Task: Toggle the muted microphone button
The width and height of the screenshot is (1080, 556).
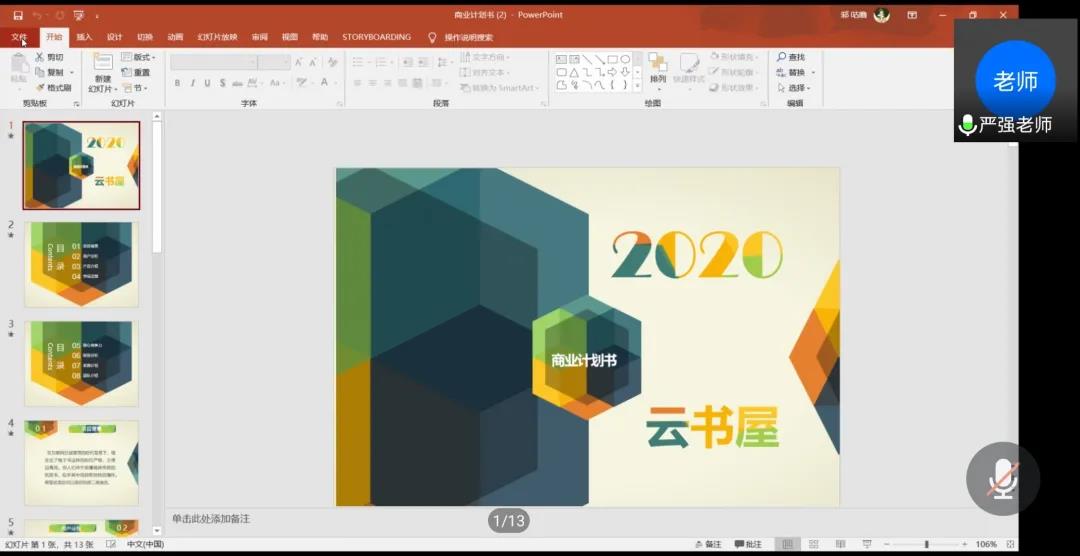Action: pyautogui.click(x=1002, y=480)
